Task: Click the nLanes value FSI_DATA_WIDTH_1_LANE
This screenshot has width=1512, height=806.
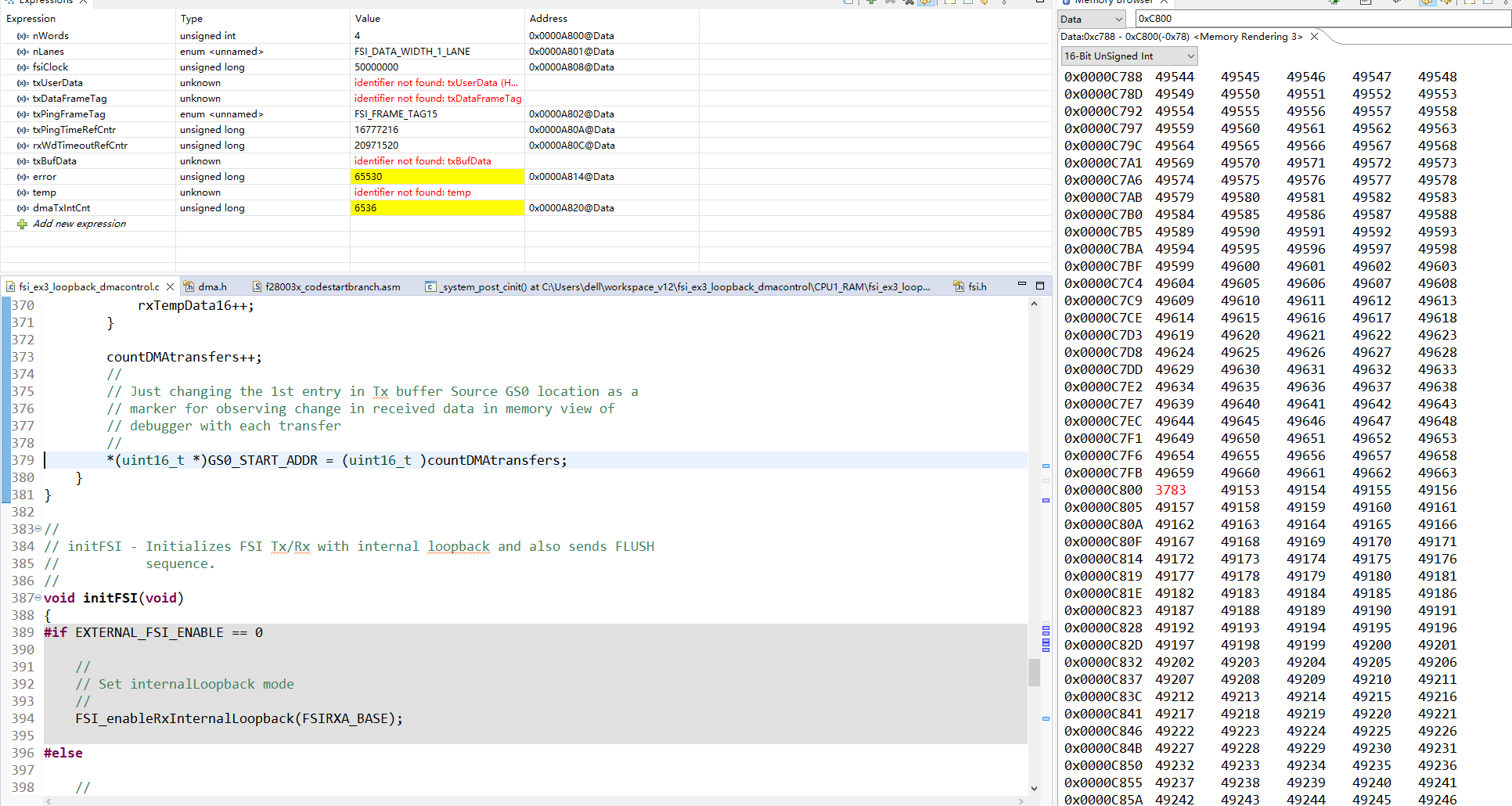Action: [412, 52]
